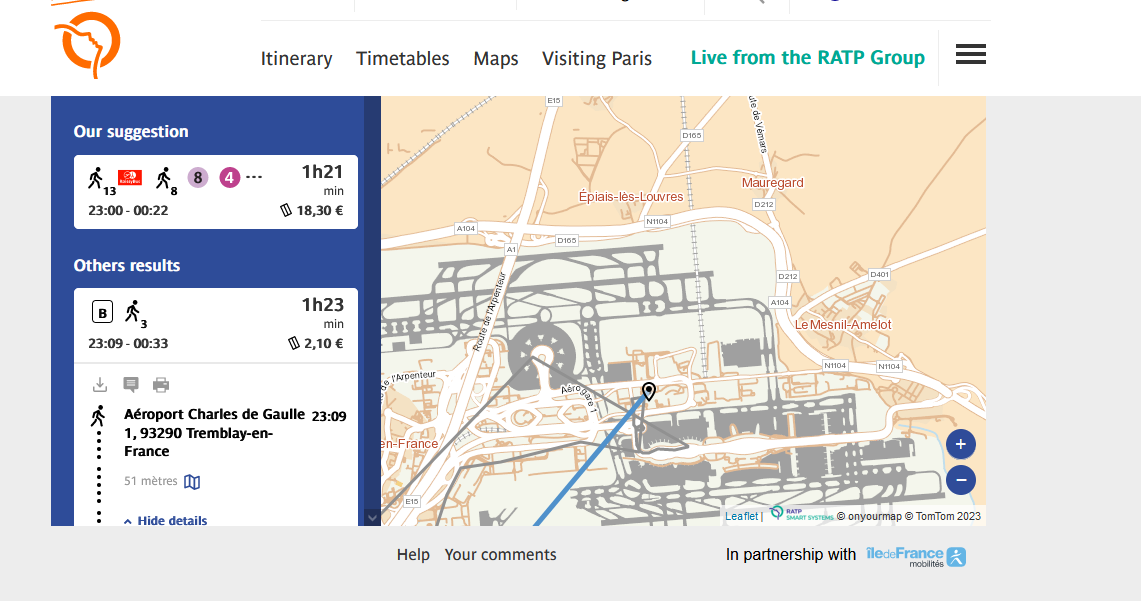This screenshot has height=601, width=1141.
Task: Click the RoissyBus red icon in suggestion
Action: (130, 178)
